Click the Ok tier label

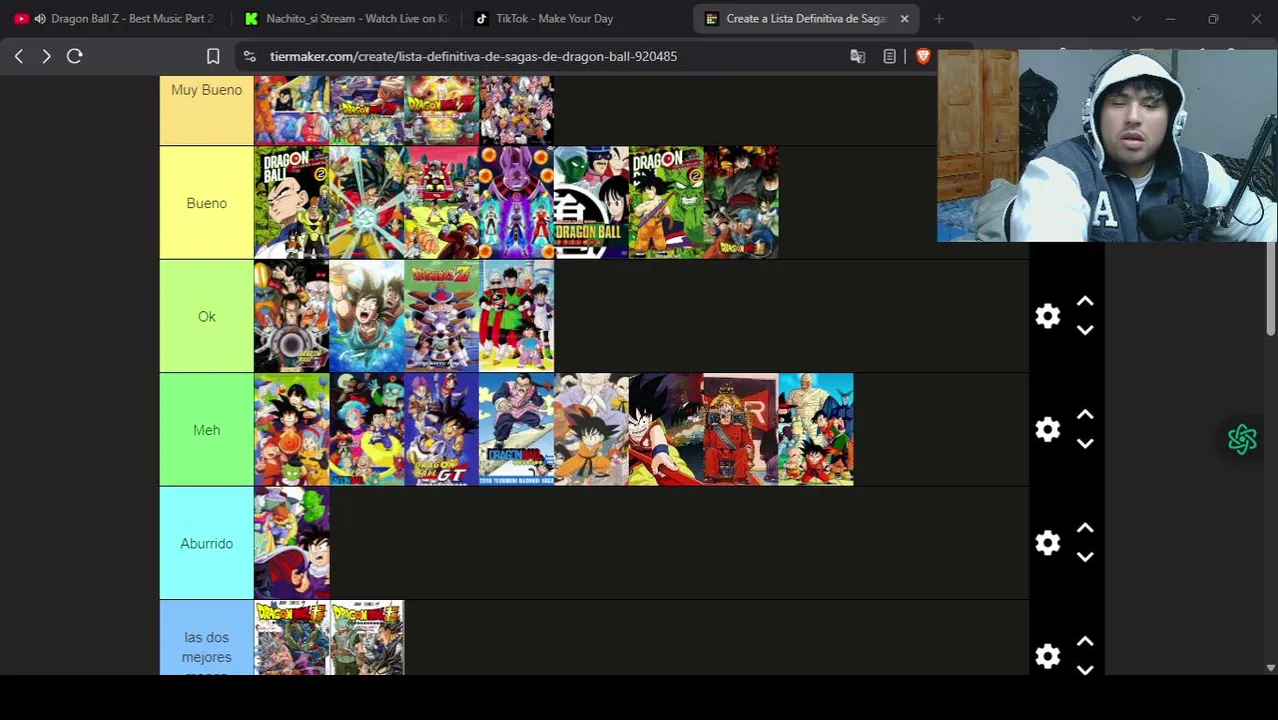(206, 316)
